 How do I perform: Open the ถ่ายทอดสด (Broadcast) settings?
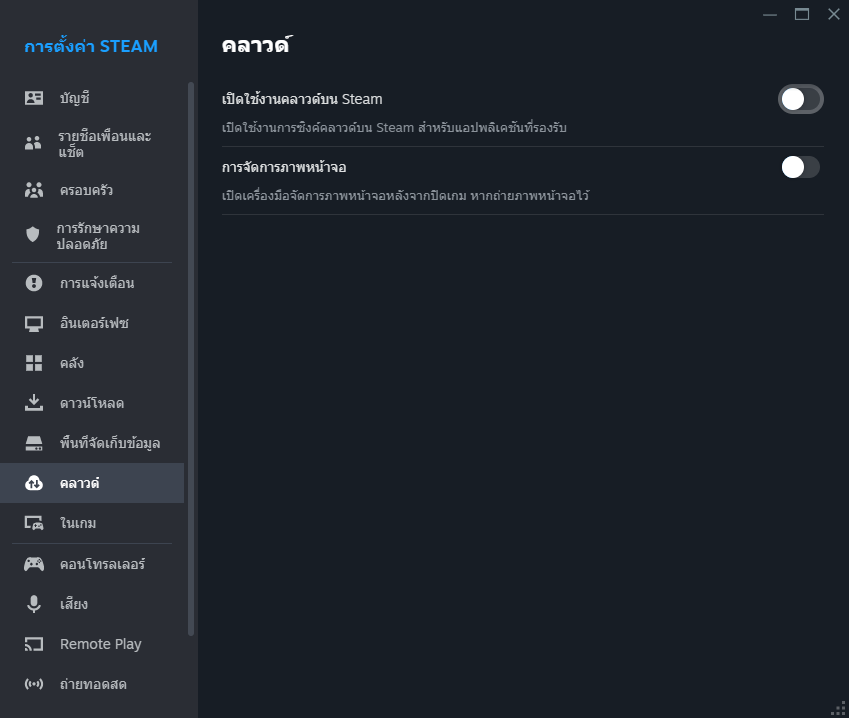pyautogui.click(x=93, y=684)
